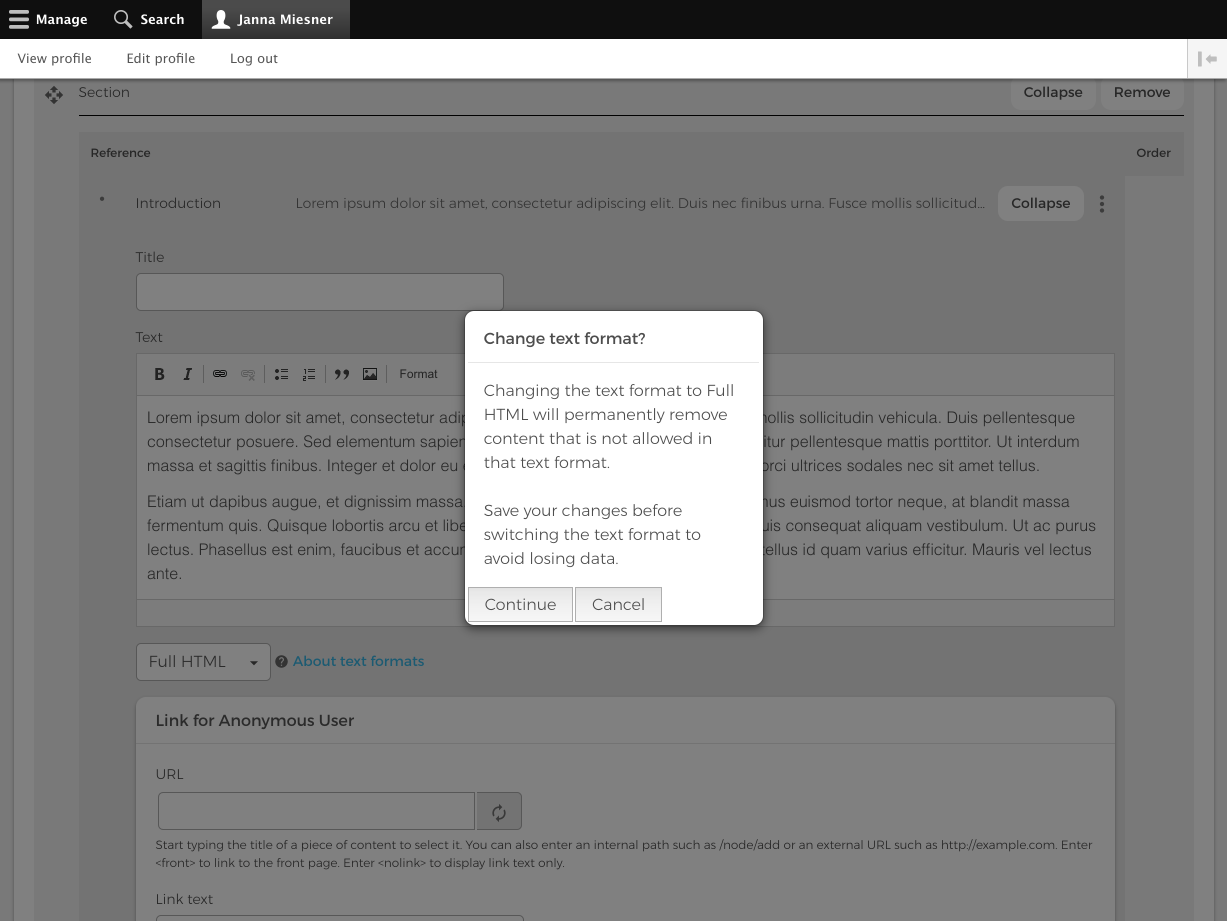Open the Format dropdown in the editor toolbar
The width and height of the screenshot is (1227, 921).
click(418, 374)
